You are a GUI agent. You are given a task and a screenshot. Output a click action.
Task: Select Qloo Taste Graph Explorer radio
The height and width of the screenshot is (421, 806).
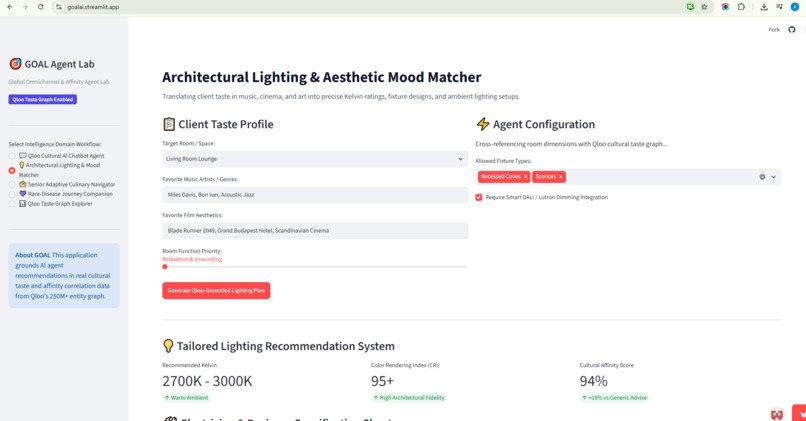click(12, 204)
